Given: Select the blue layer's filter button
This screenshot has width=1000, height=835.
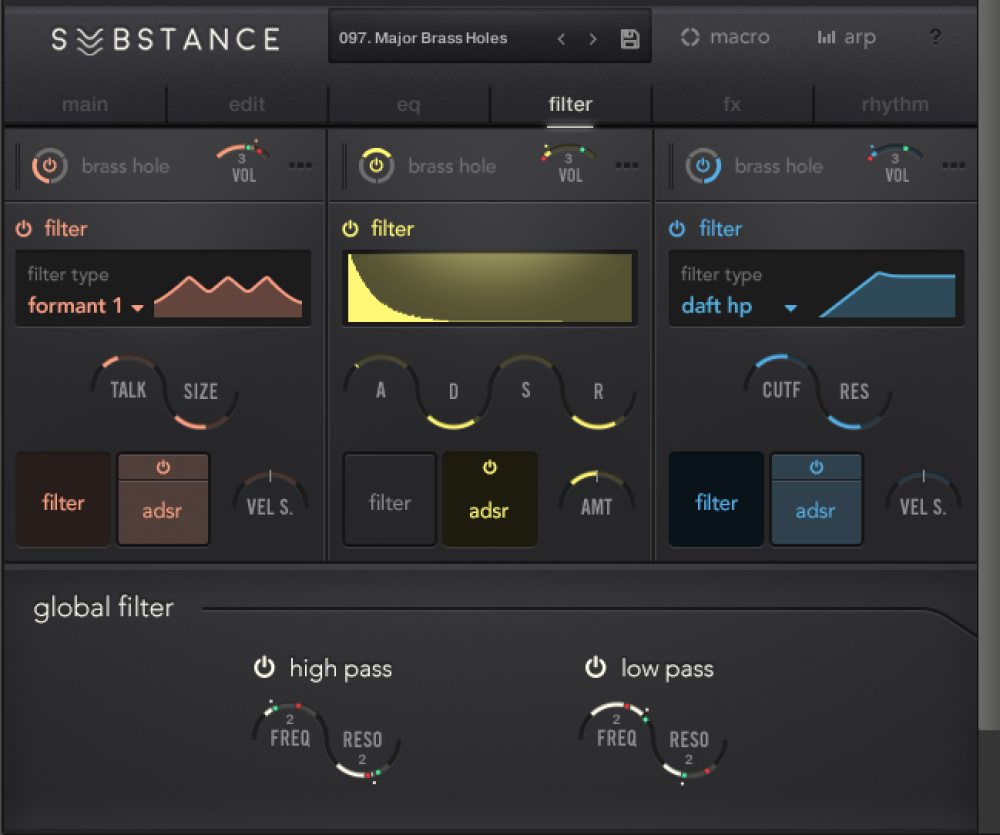Looking at the screenshot, I should coord(716,502).
